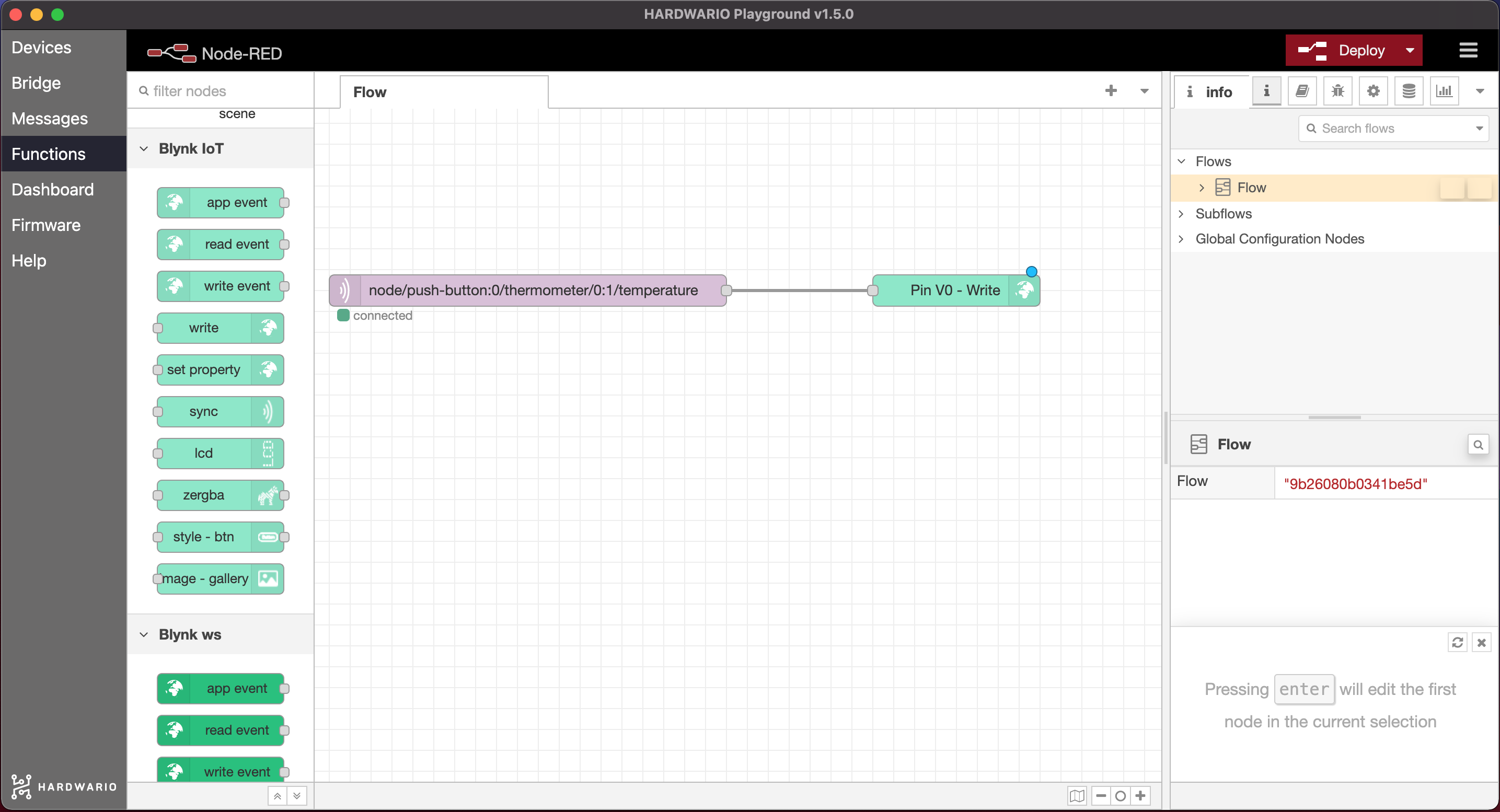Open the debug messages bug icon tab
Screen dimensions: 1500x812
click(1337, 91)
